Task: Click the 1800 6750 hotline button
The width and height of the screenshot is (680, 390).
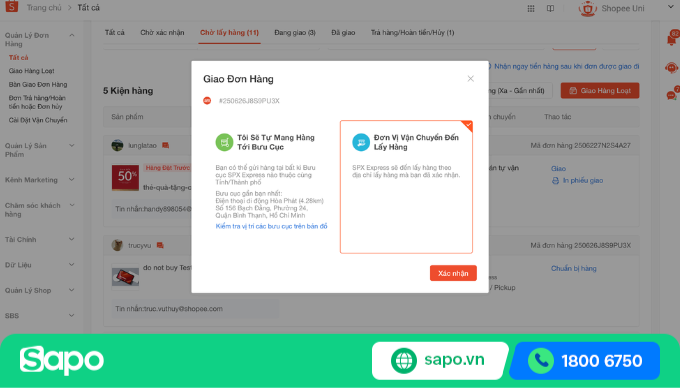Action: coord(585,361)
